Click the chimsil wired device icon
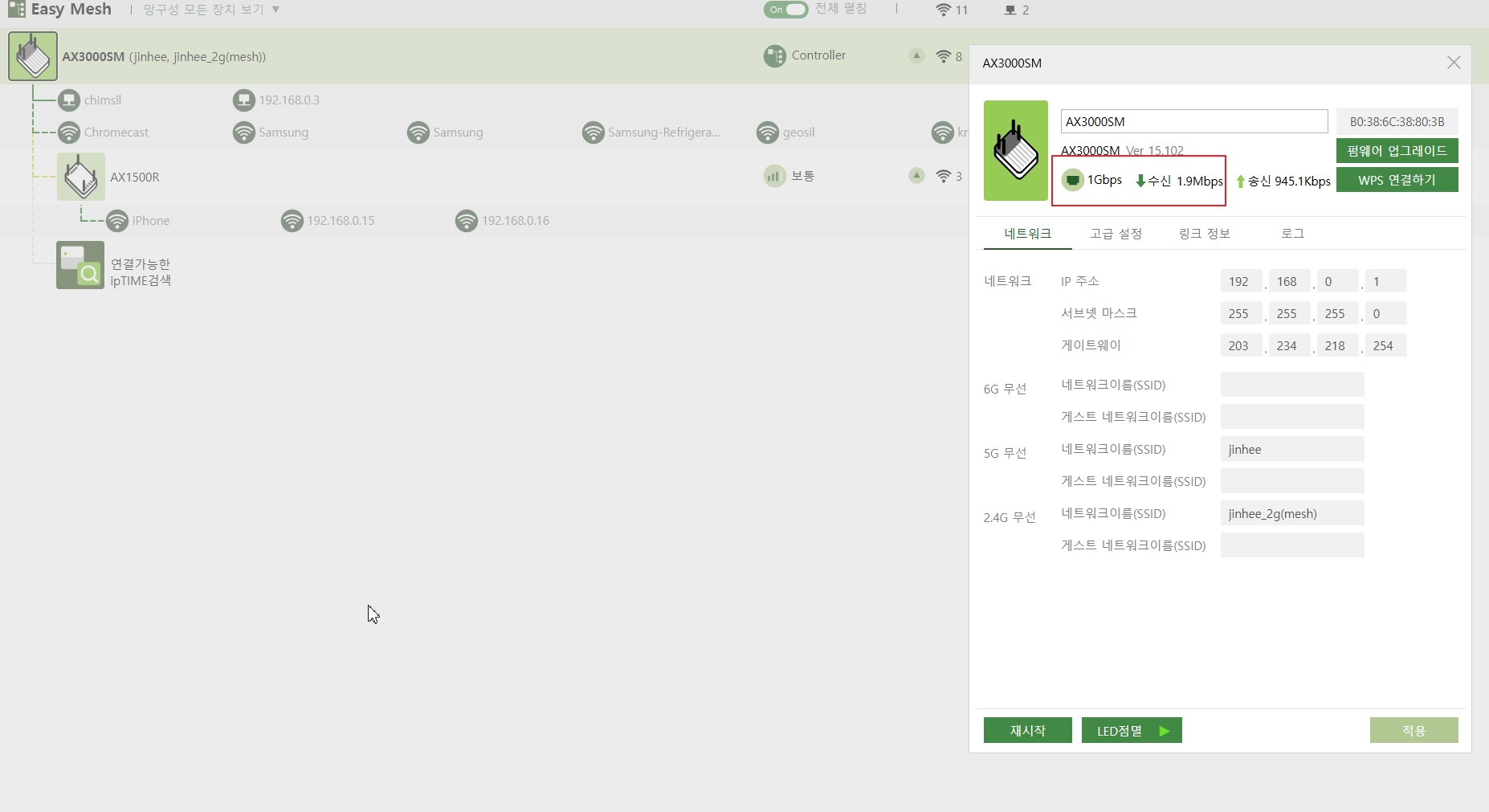 pyautogui.click(x=69, y=100)
